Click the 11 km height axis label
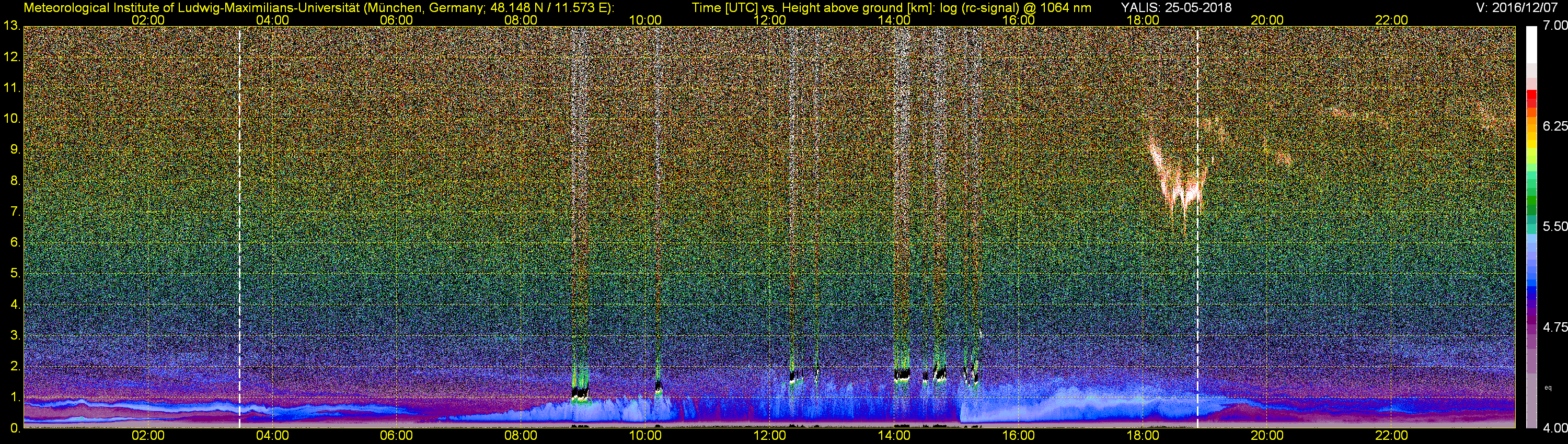The image size is (1568, 444). 11,88
